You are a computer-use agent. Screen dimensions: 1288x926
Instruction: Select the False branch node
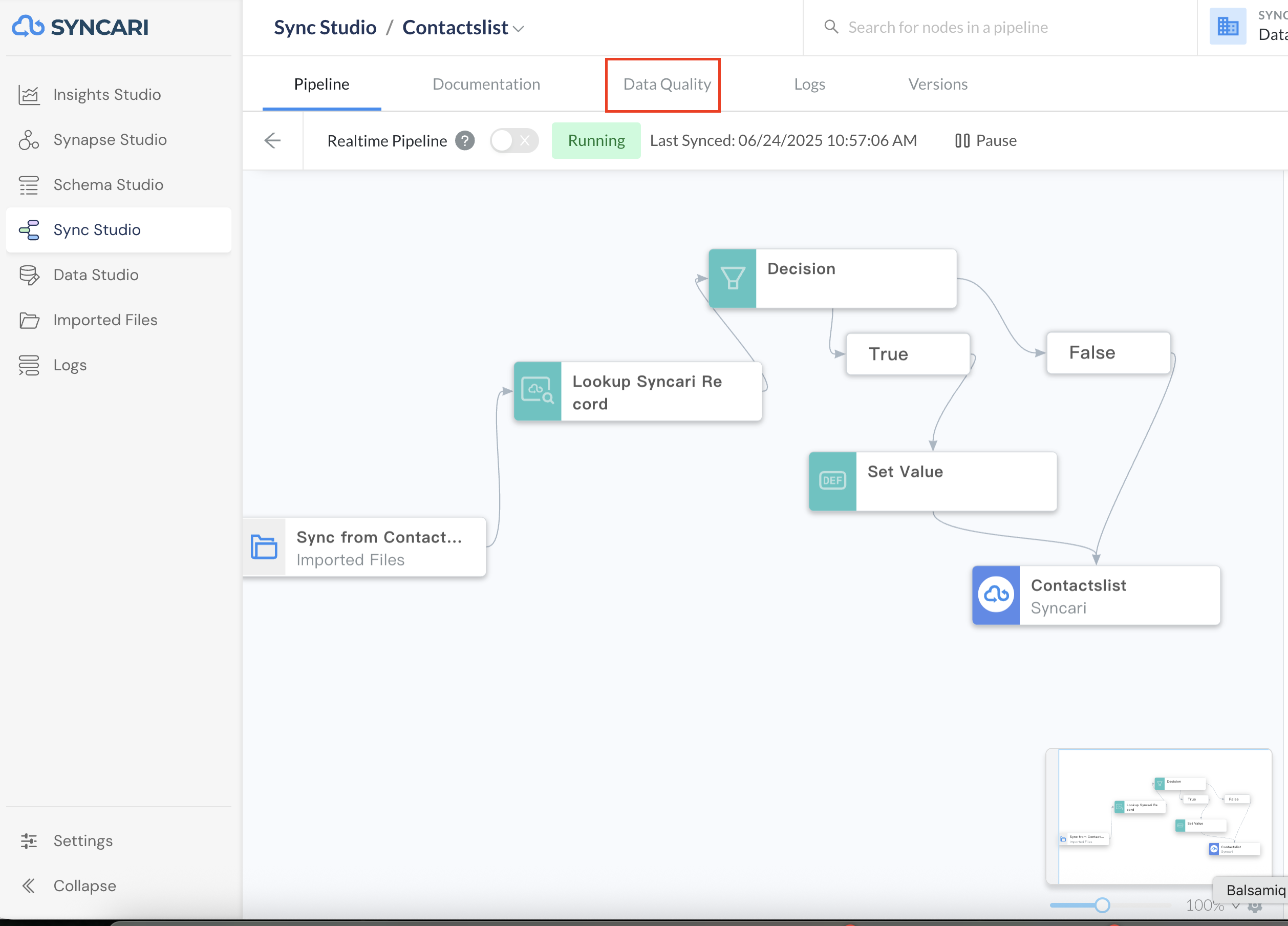point(1108,353)
